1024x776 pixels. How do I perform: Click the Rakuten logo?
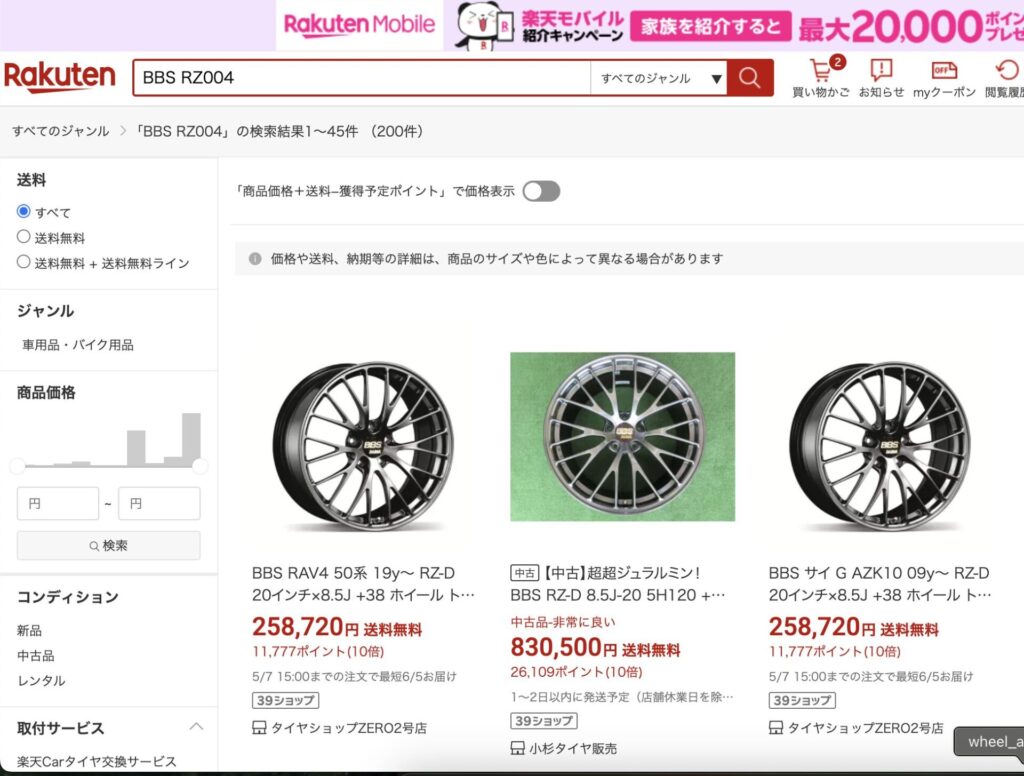pyautogui.click(x=59, y=77)
